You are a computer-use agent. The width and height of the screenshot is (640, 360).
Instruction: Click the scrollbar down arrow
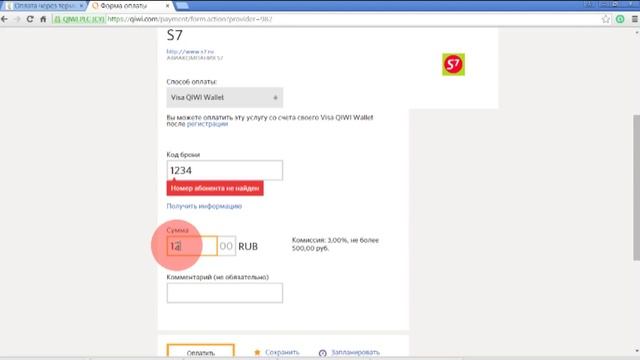pyautogui.click(x=636, y=351)
